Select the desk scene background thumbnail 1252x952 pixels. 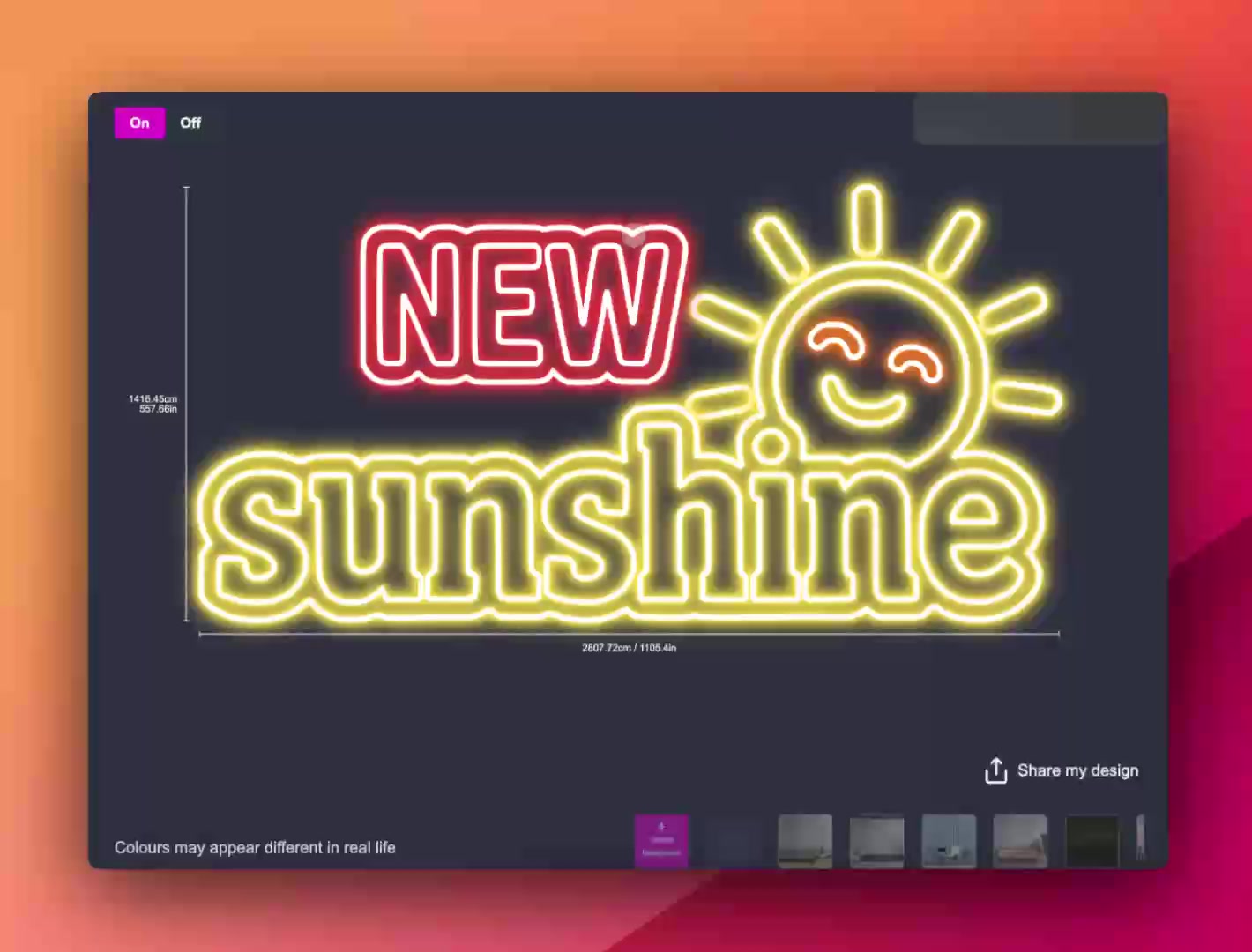(876, 840)
